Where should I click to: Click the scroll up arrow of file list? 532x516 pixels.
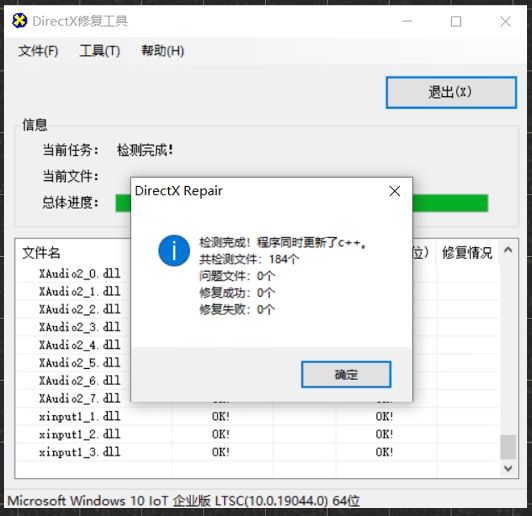508,250
